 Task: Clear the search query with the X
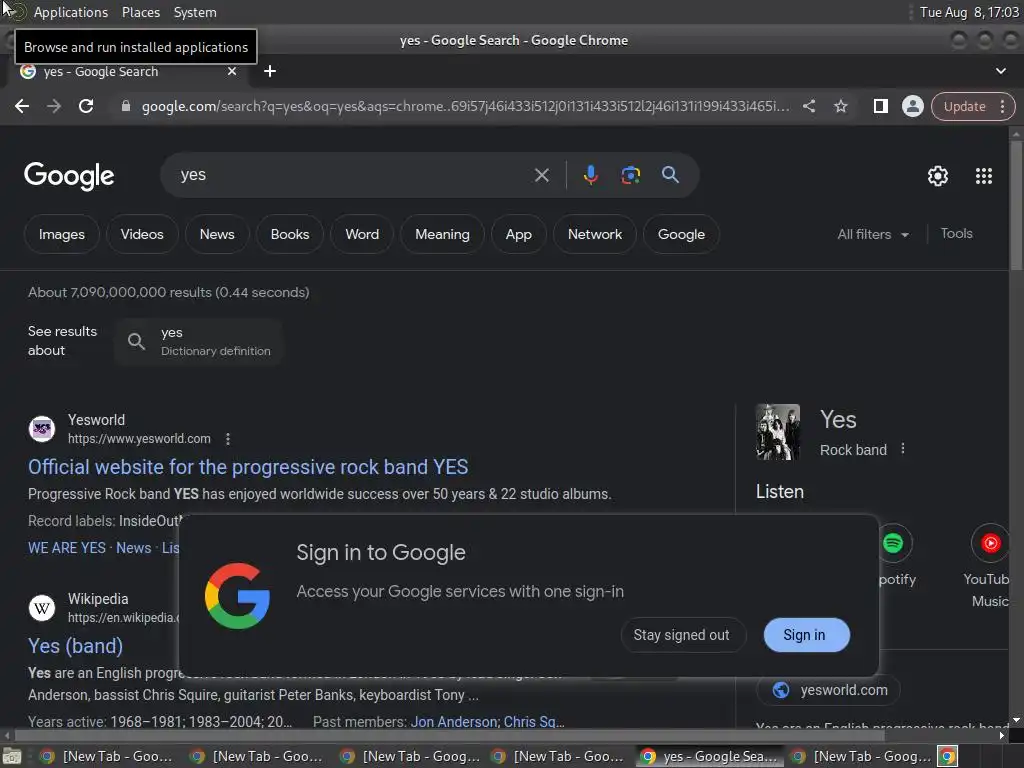click(541, 175)
